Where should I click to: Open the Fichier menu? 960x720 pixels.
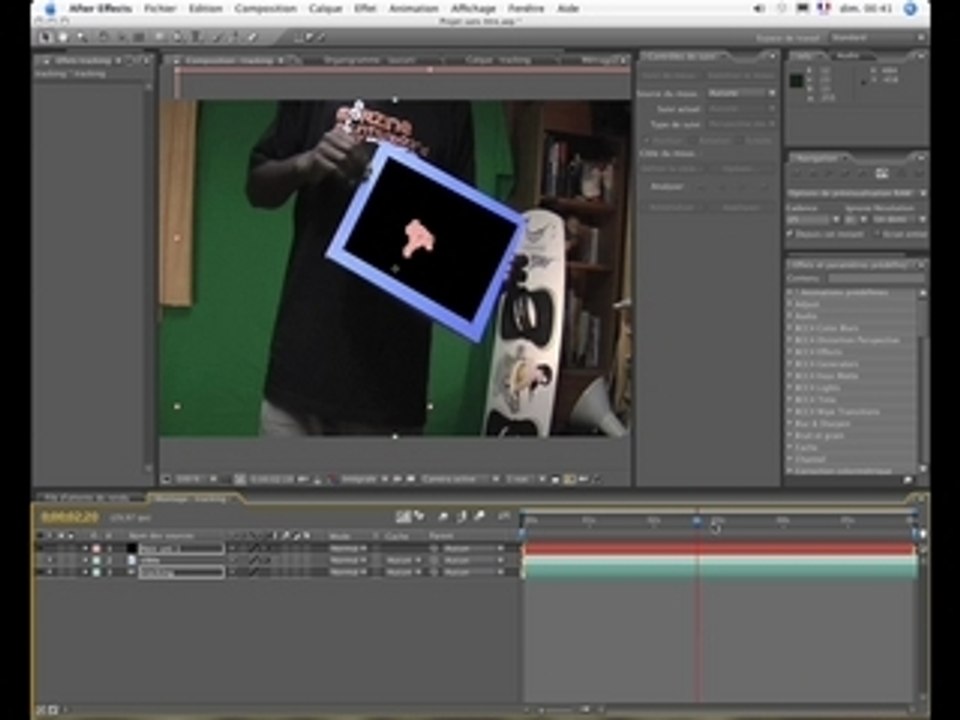(160, 9)
